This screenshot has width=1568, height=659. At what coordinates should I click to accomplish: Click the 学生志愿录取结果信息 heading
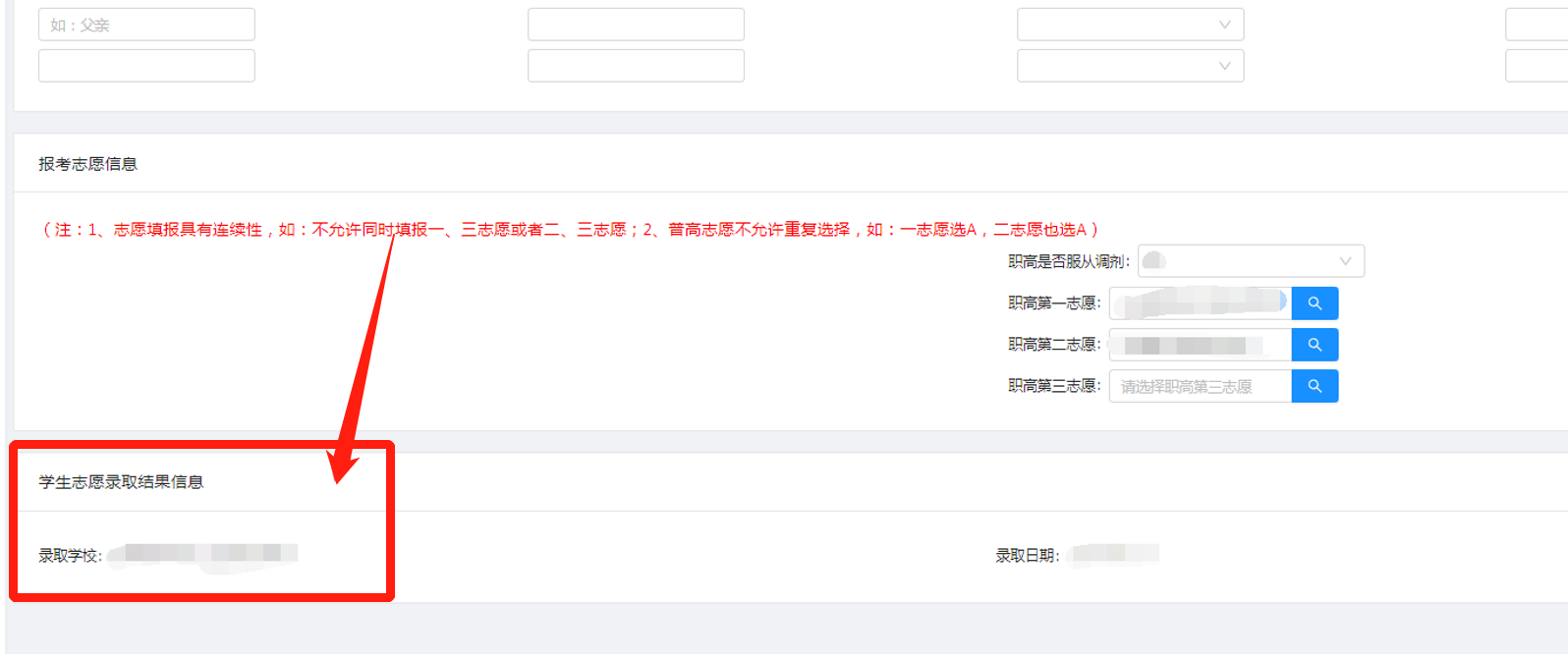pyautogui.click(x=121, y=482)
